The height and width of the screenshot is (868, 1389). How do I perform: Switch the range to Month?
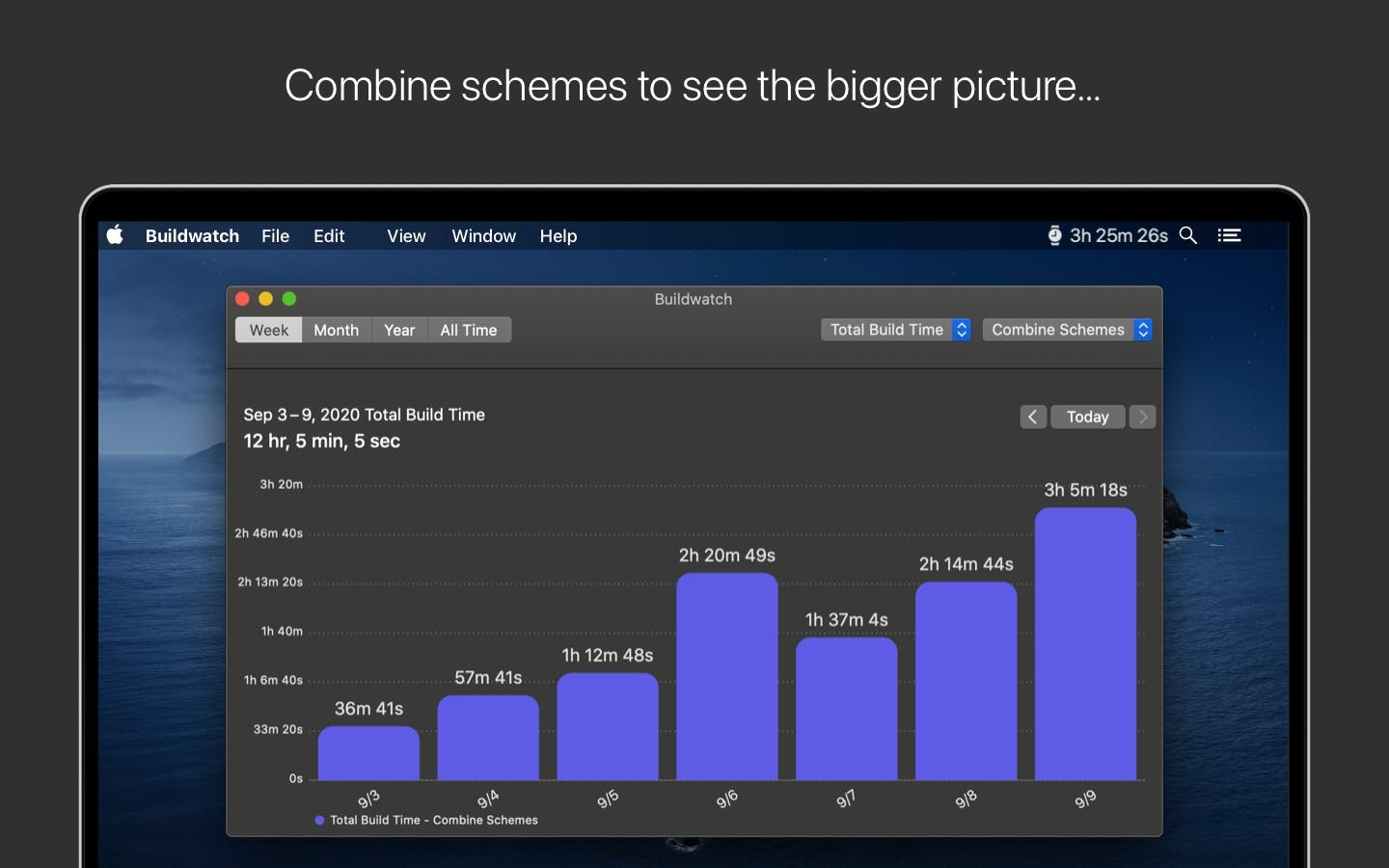(x=337, y=330)
